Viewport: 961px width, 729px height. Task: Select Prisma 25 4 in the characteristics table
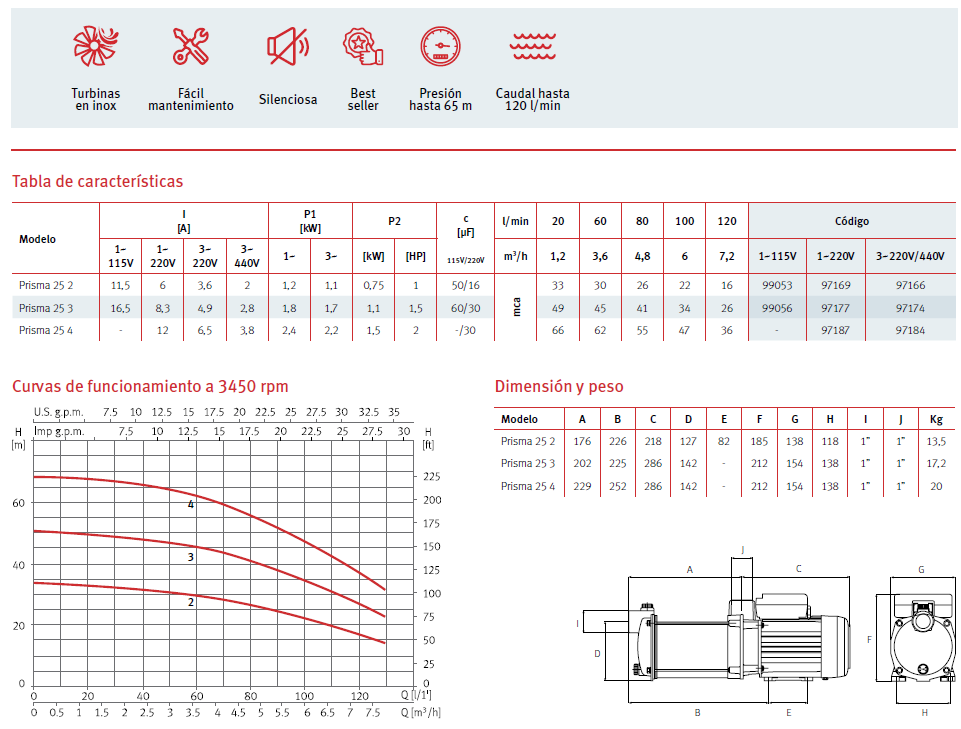(x=45, y=330)
